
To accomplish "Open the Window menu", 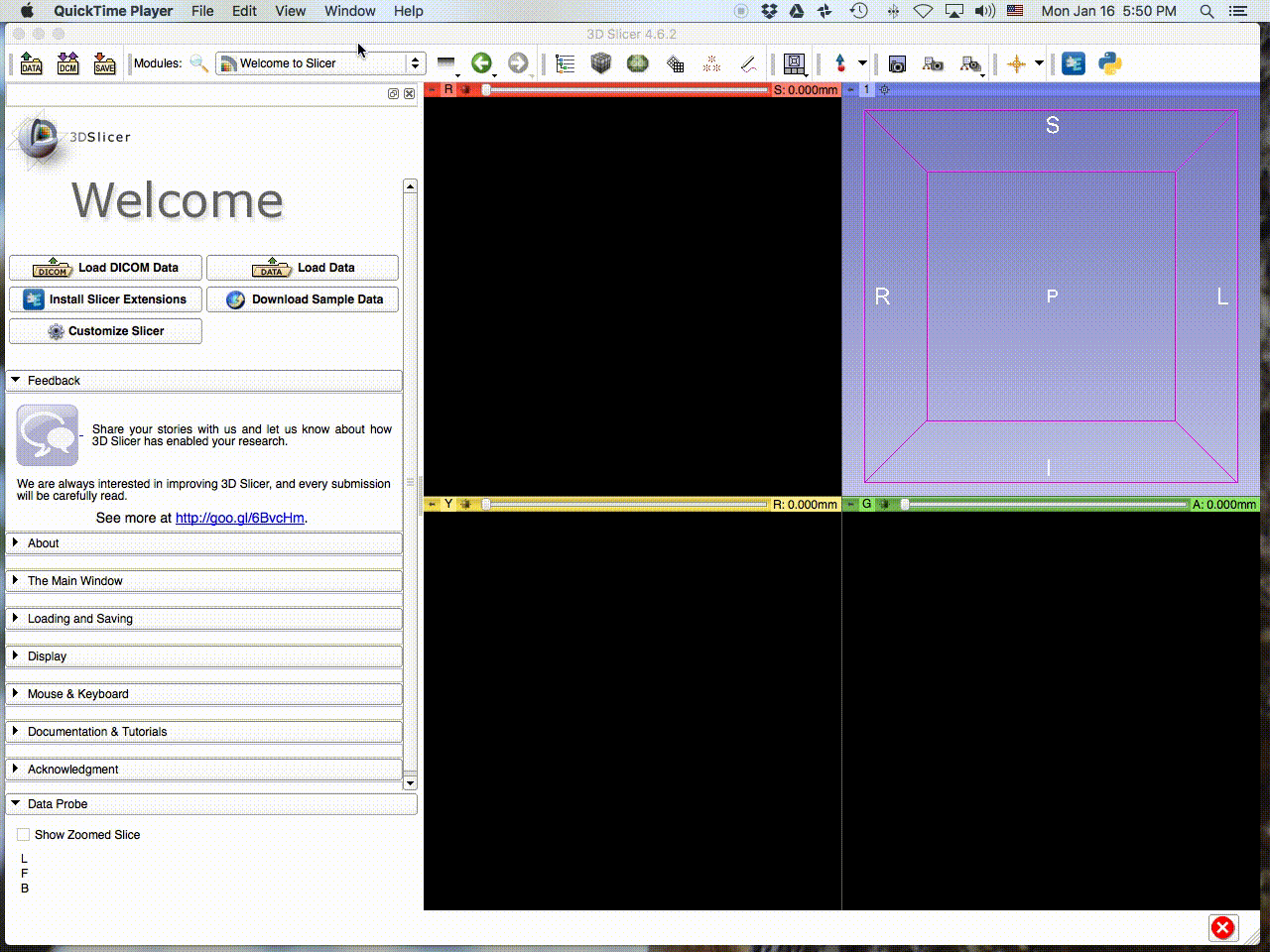I will 350,11.
